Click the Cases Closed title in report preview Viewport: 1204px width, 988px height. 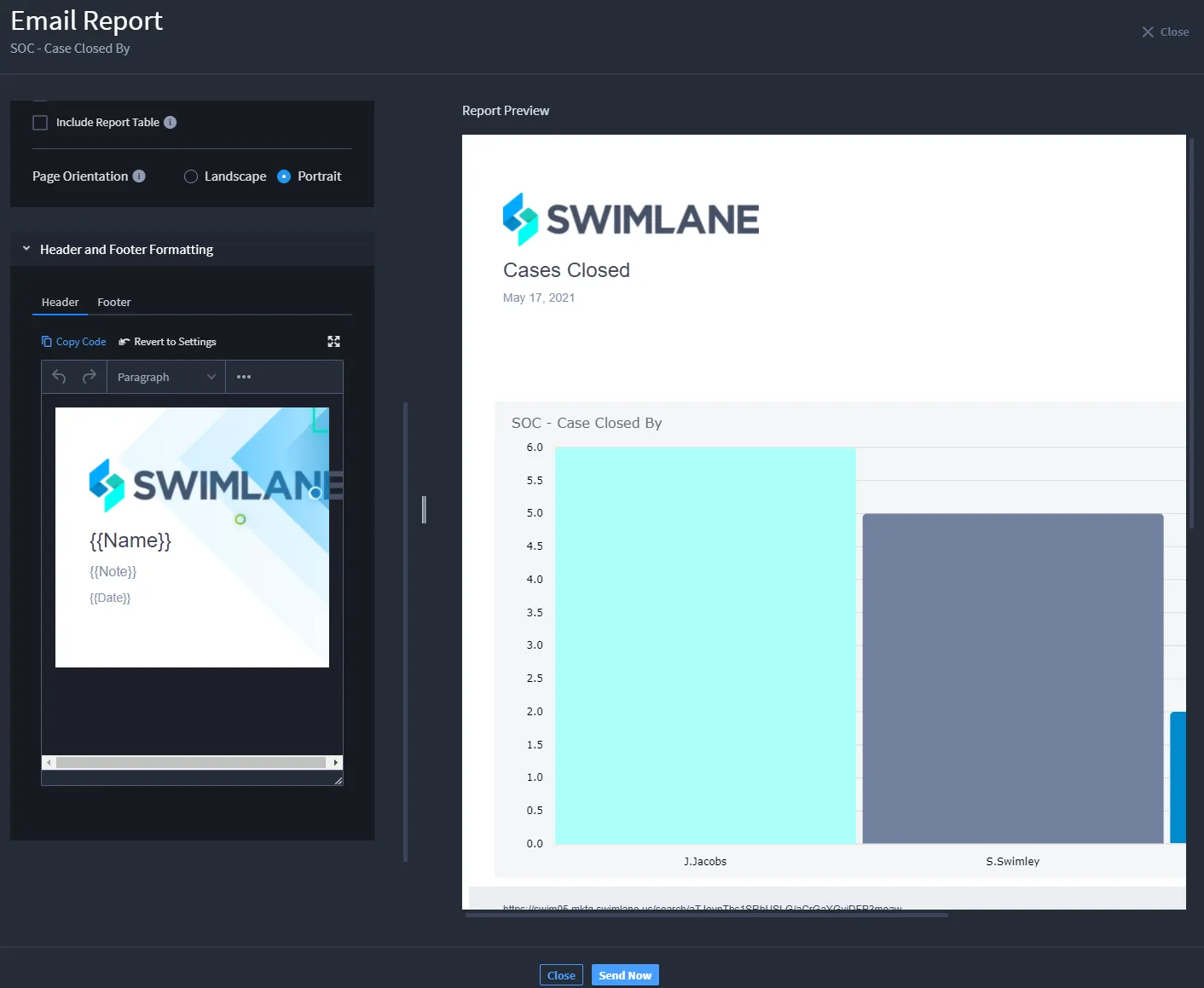click(x=566, y=270)
